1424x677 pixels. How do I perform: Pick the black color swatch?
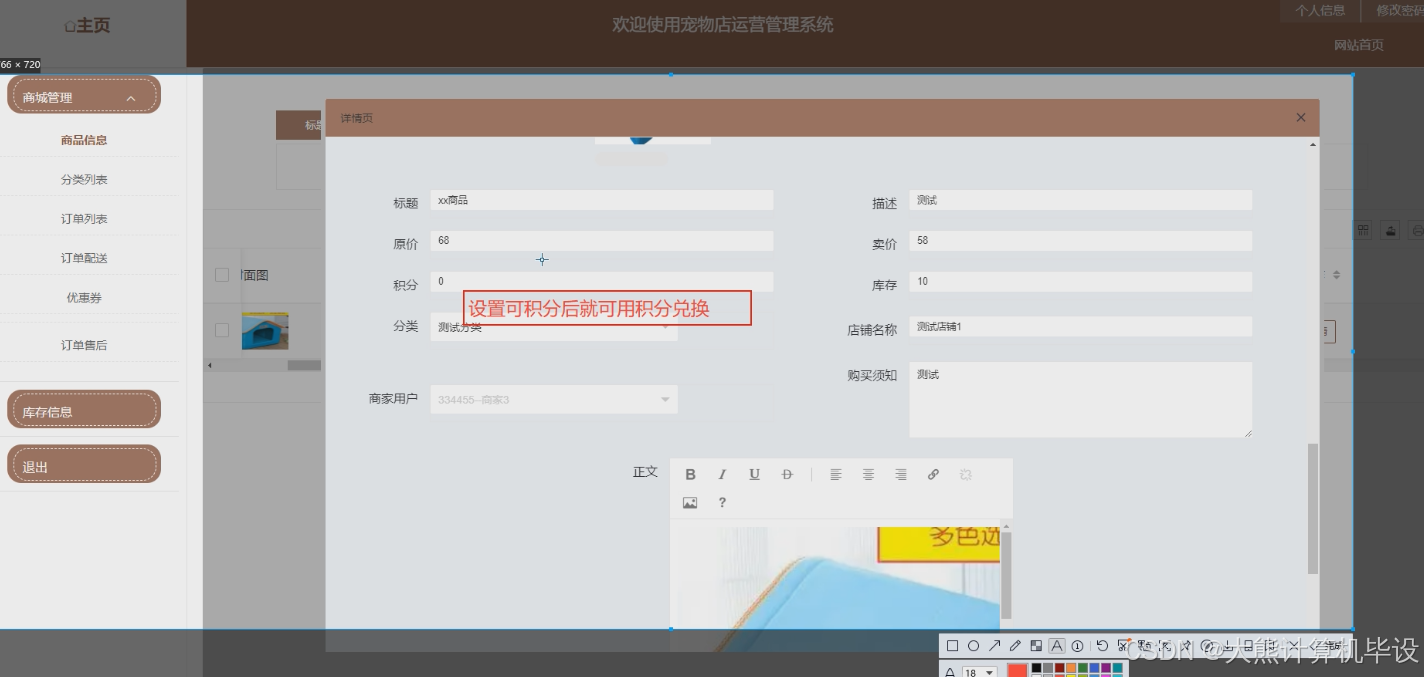(1037, 668)
